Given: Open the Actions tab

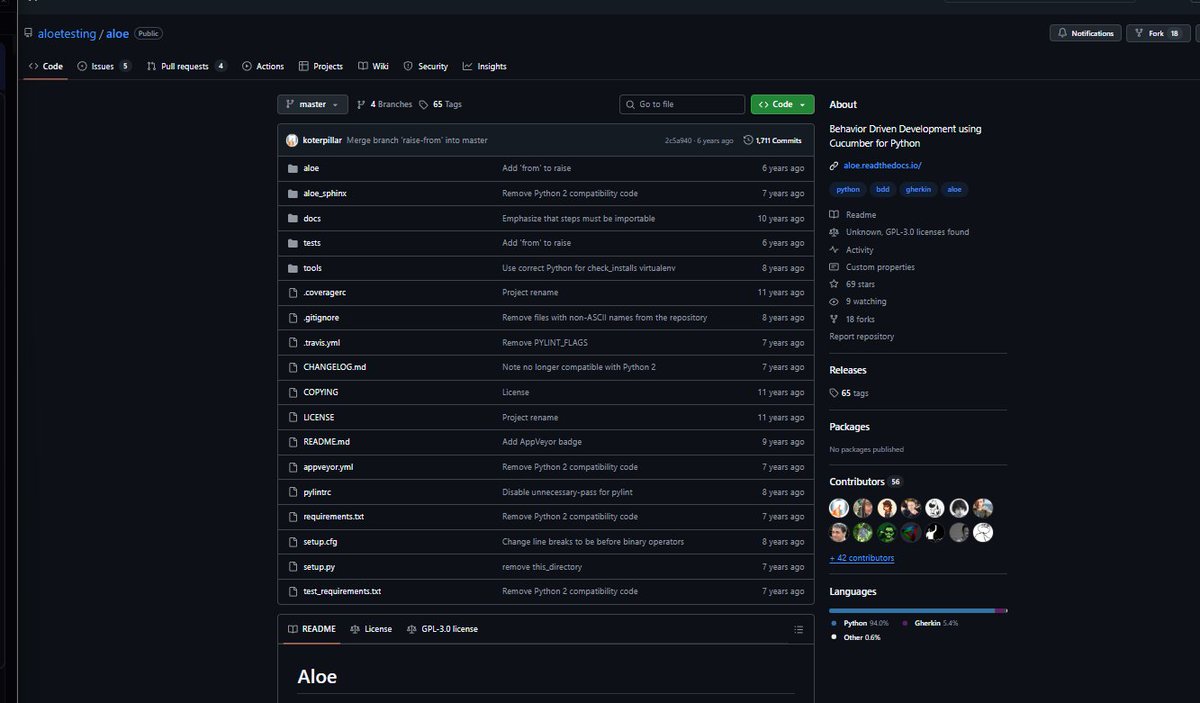Looking at the screenshot, I should click(263, 66).
